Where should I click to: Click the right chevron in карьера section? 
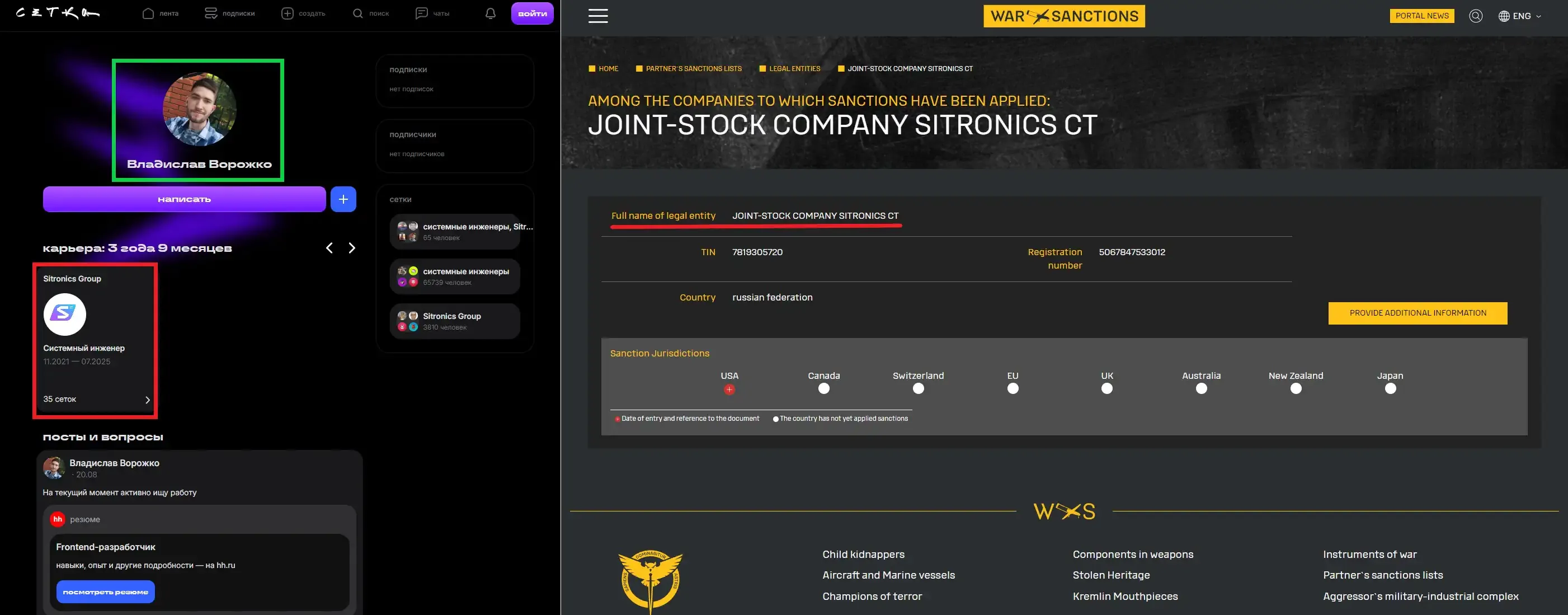coord(351,248)
